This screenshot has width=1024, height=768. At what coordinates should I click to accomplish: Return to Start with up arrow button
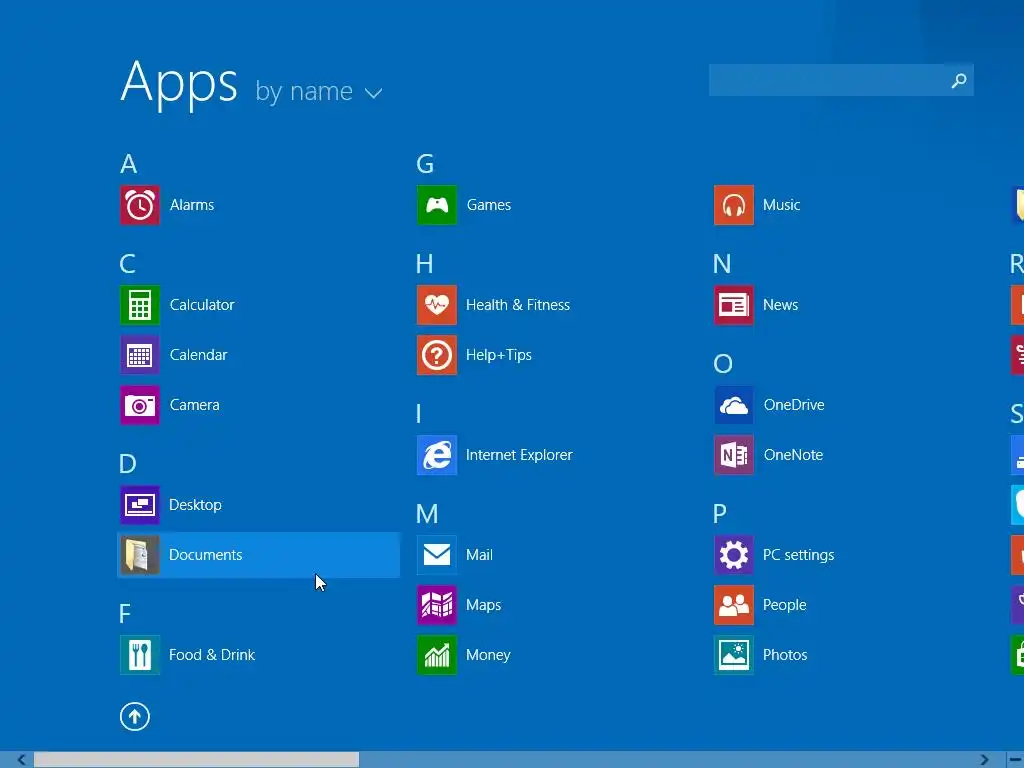tap(135, 716)
